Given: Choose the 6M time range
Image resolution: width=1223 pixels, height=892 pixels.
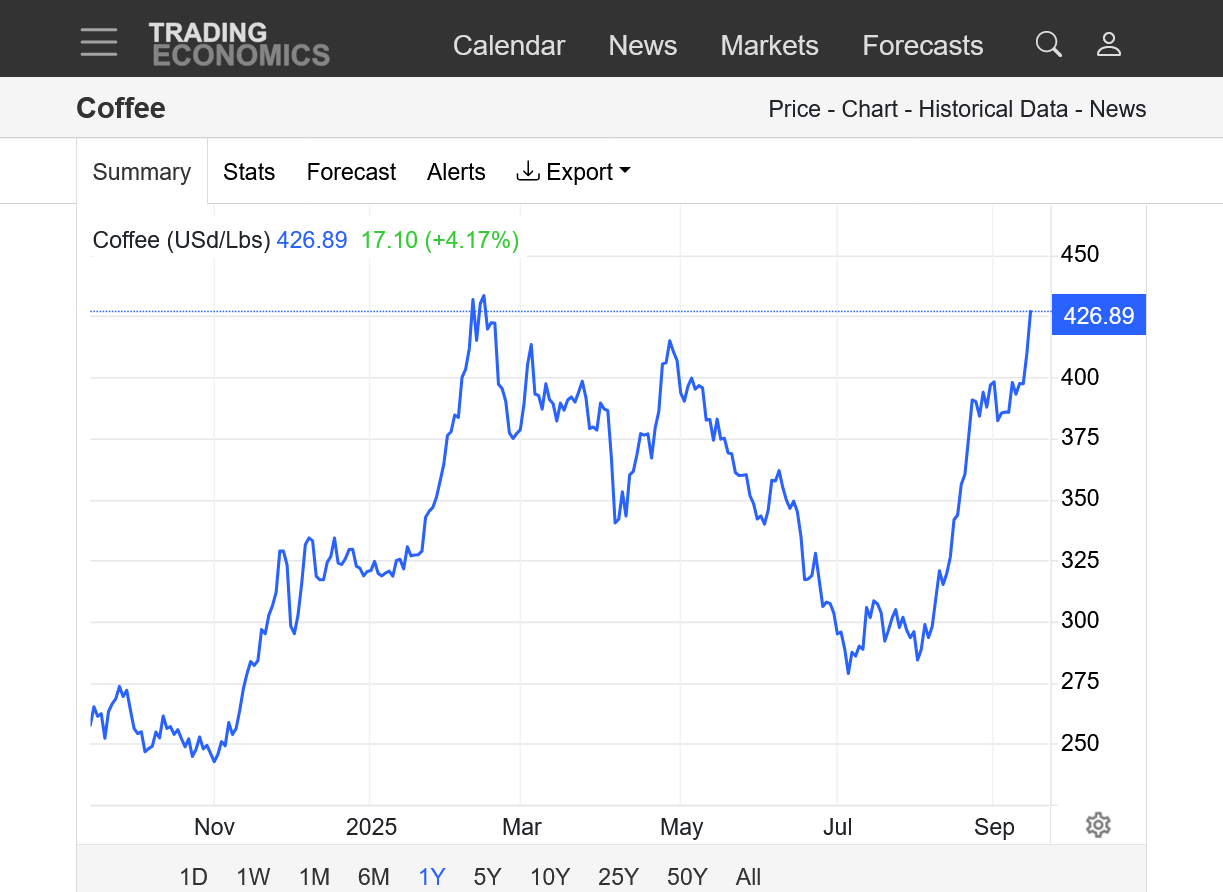Looking at the screenshot, I should tap(373, 877).
